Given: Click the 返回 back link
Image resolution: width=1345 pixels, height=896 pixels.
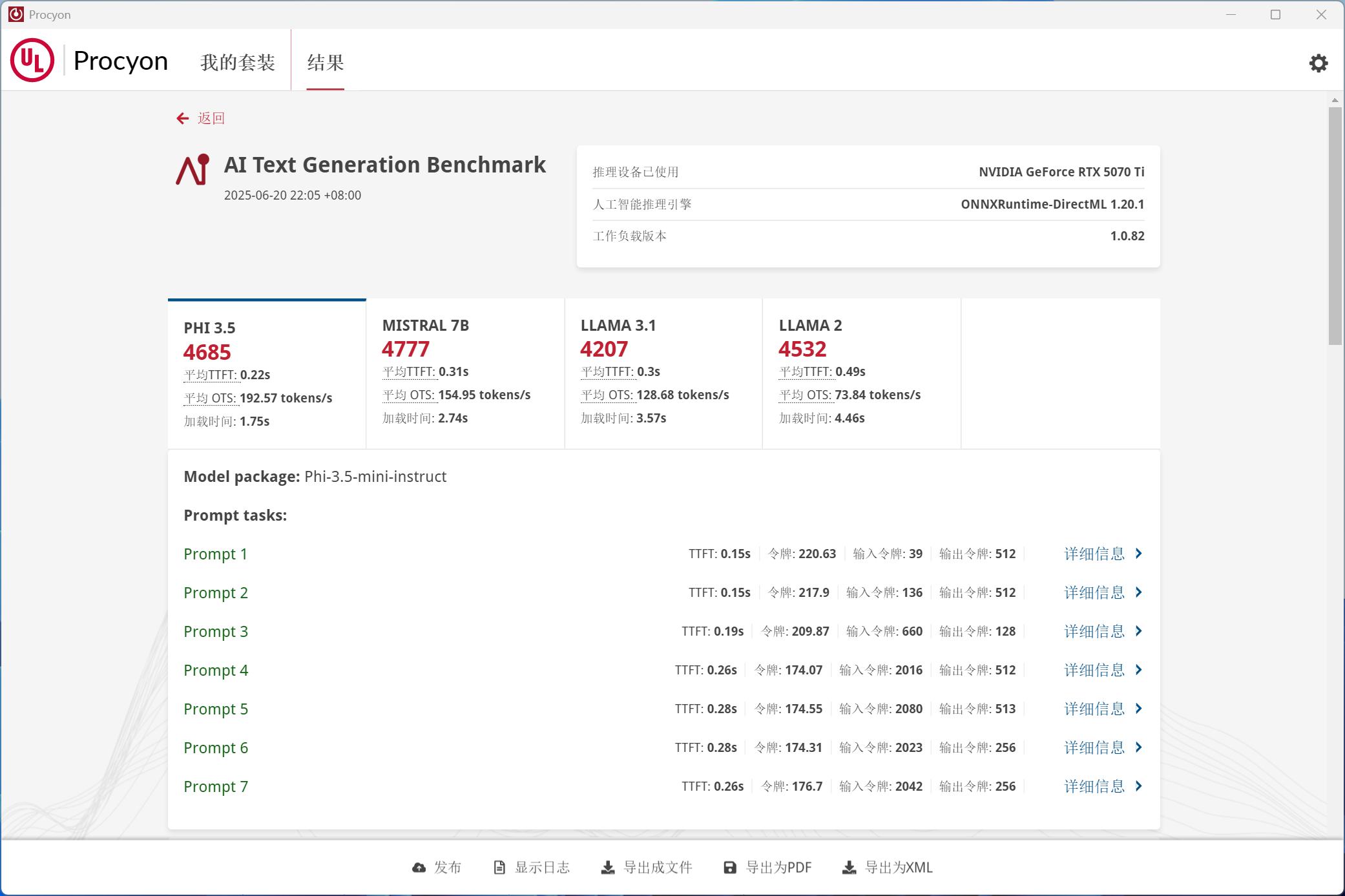Looking at the screenshot, I should pos(211,118).
